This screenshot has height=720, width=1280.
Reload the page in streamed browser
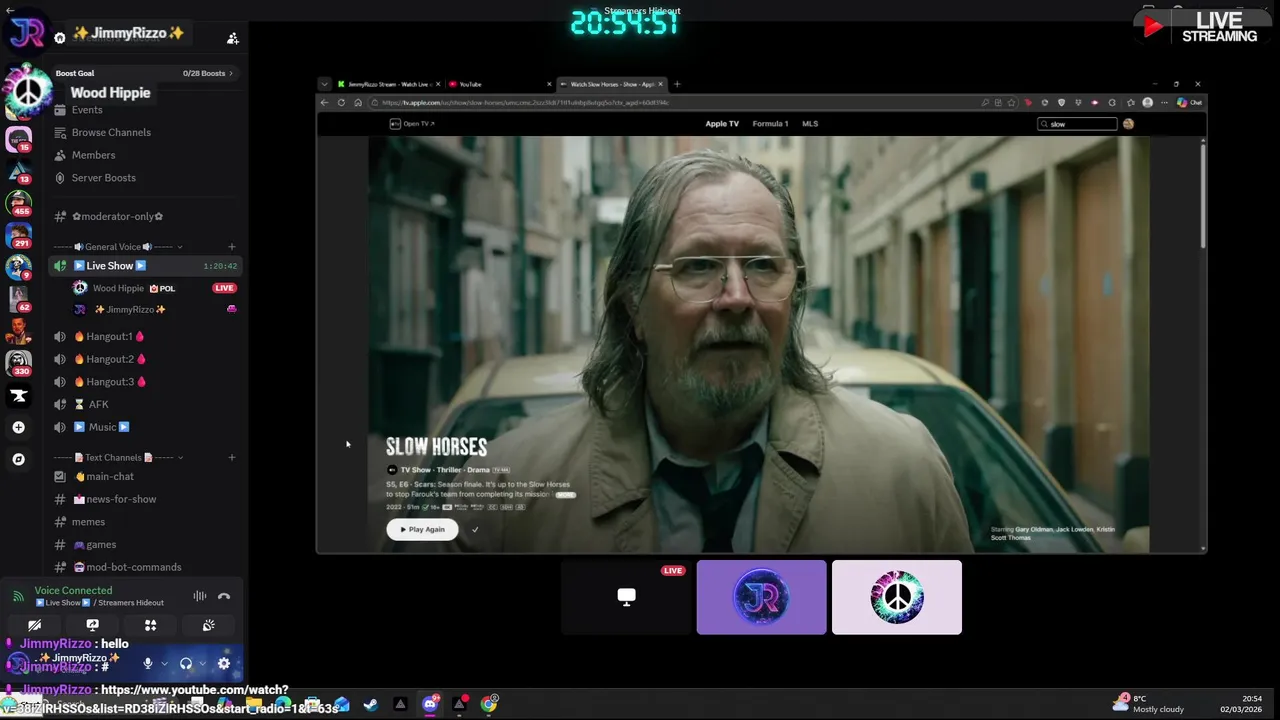(x=341, y=102)
